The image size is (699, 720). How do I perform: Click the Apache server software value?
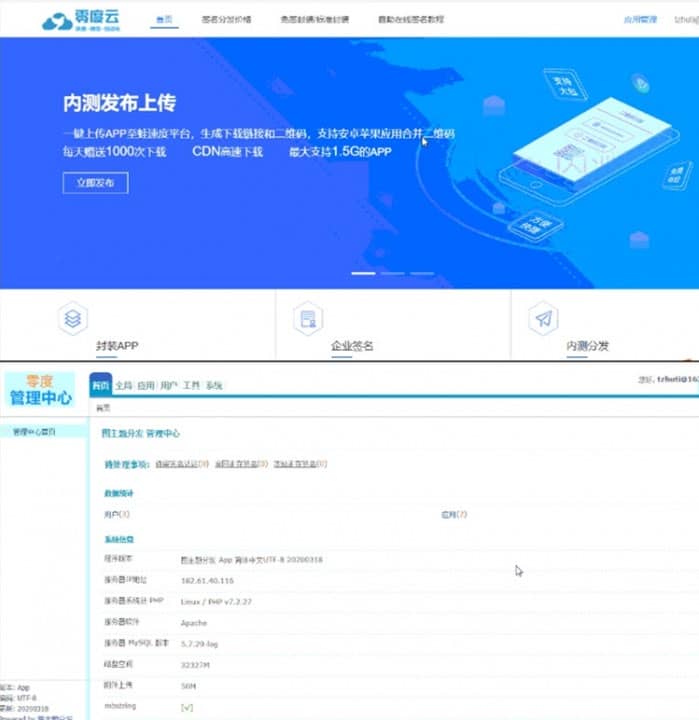pos(194,623)
